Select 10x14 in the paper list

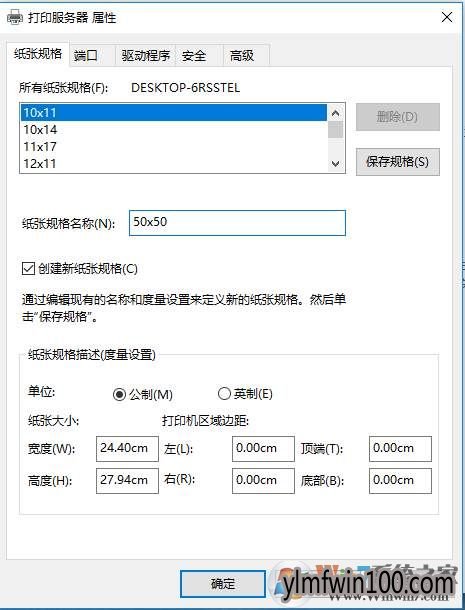[174, 130]
